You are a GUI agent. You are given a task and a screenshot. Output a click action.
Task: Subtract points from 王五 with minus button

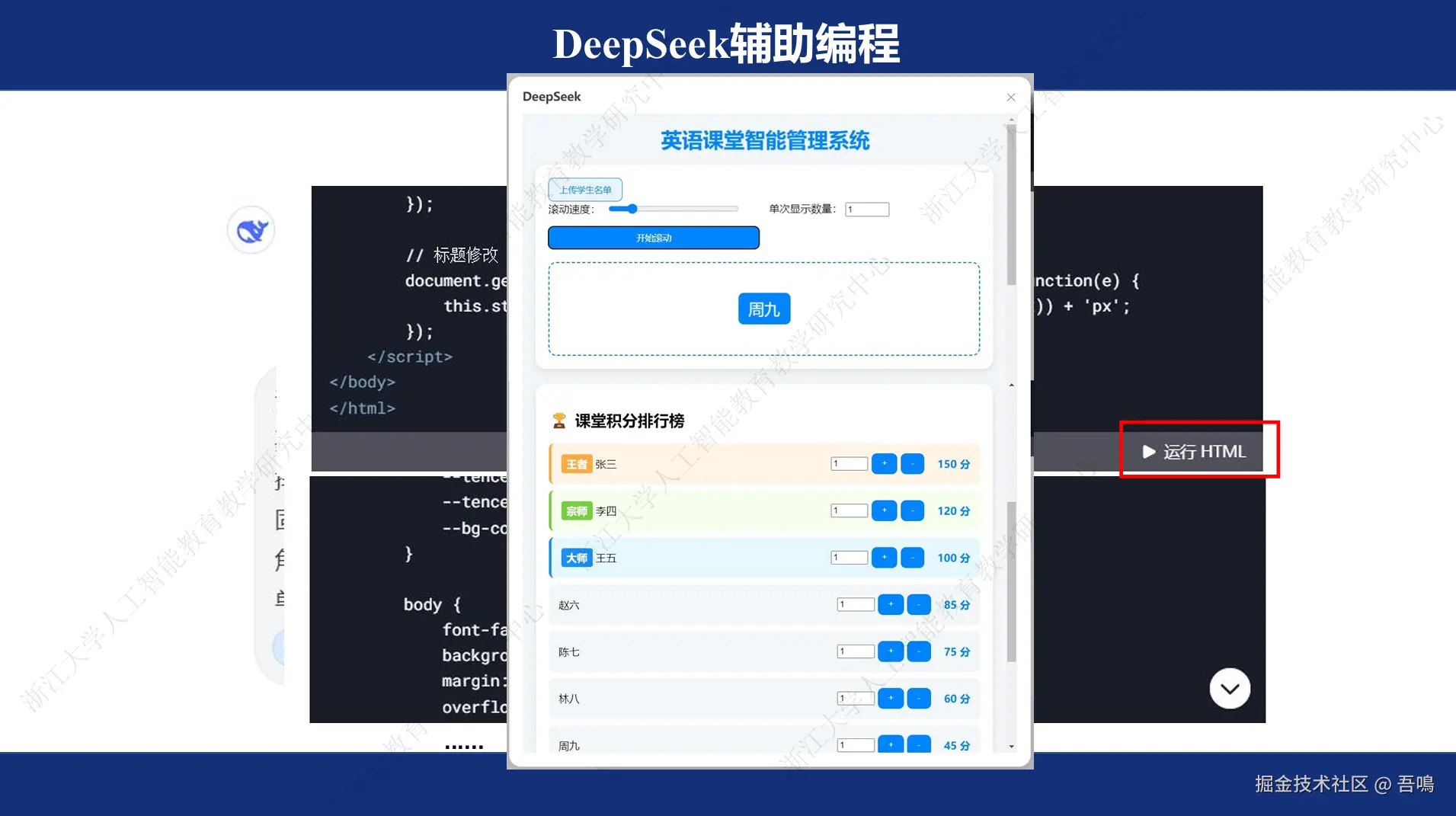click(912, 558)
